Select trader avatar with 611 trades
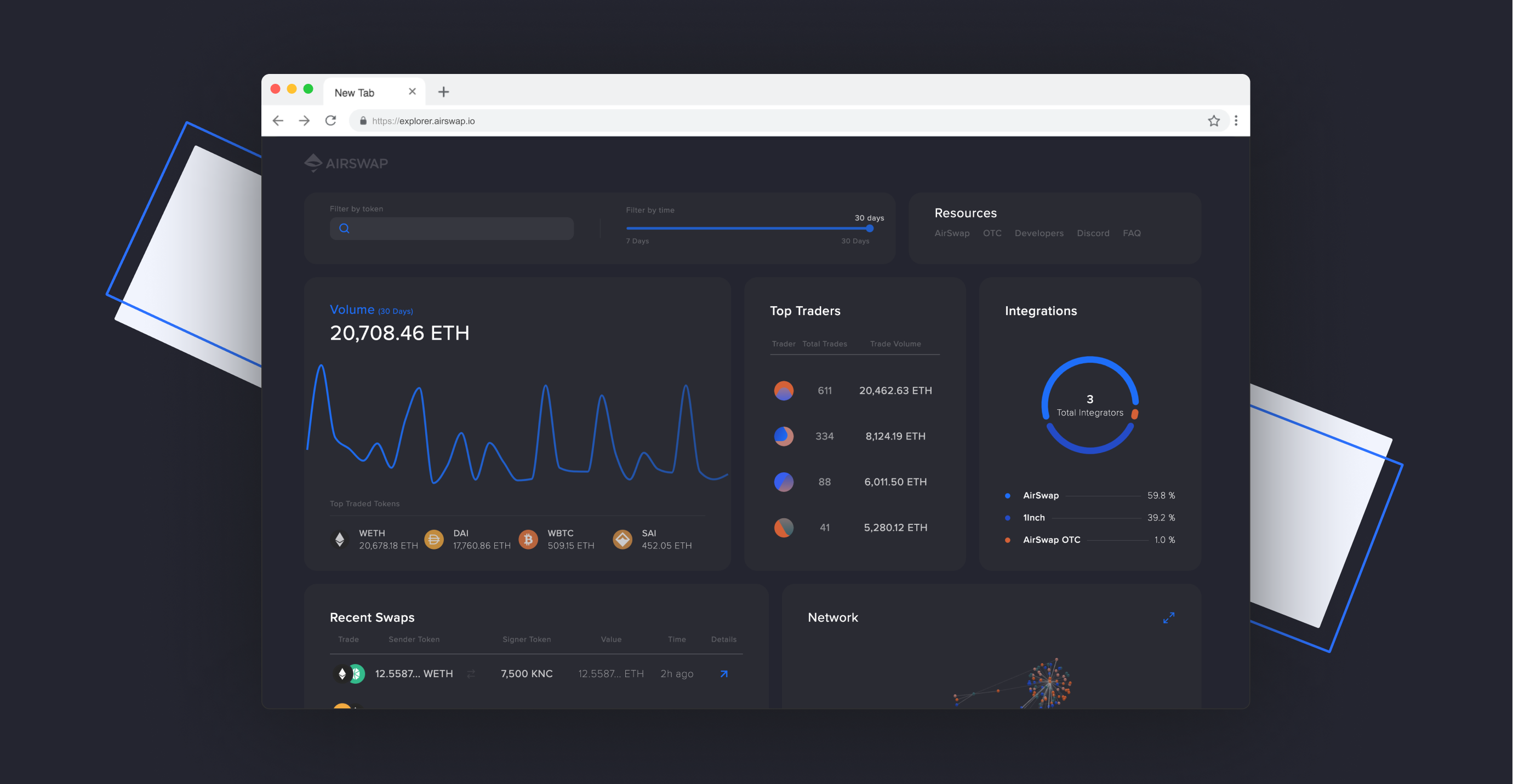 tap(784, 391)
